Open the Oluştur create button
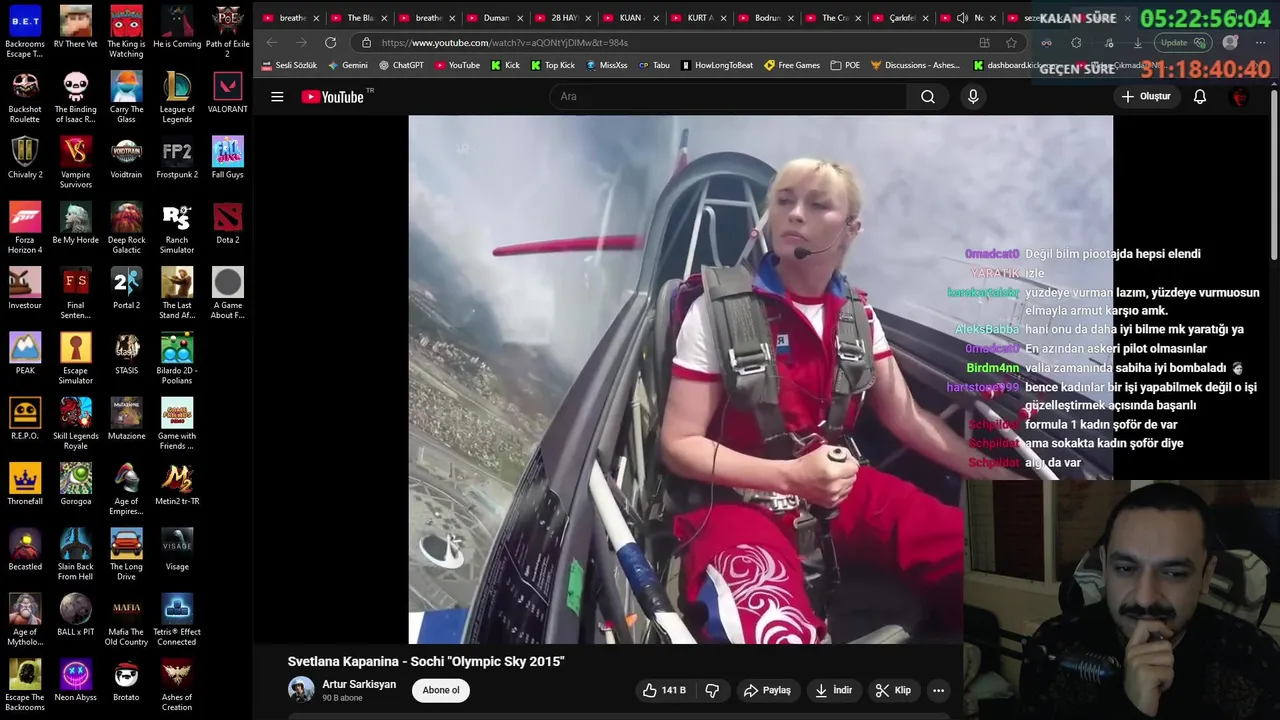 [1146, 97]
